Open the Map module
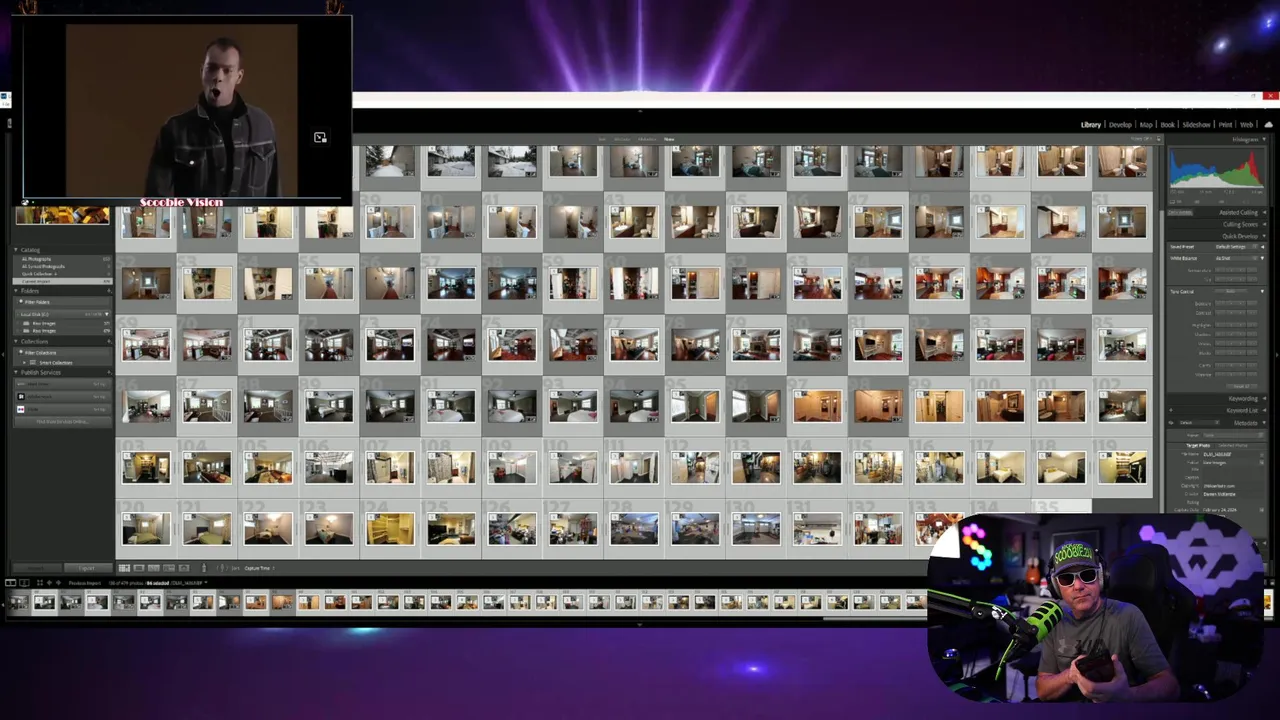 coord(1146,125)
